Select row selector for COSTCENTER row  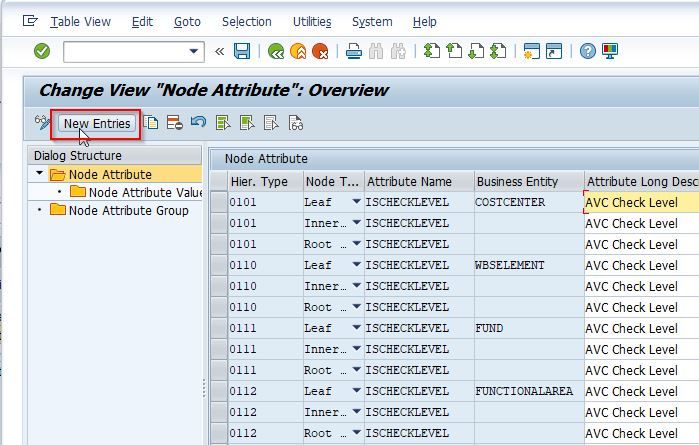[219, 202]
